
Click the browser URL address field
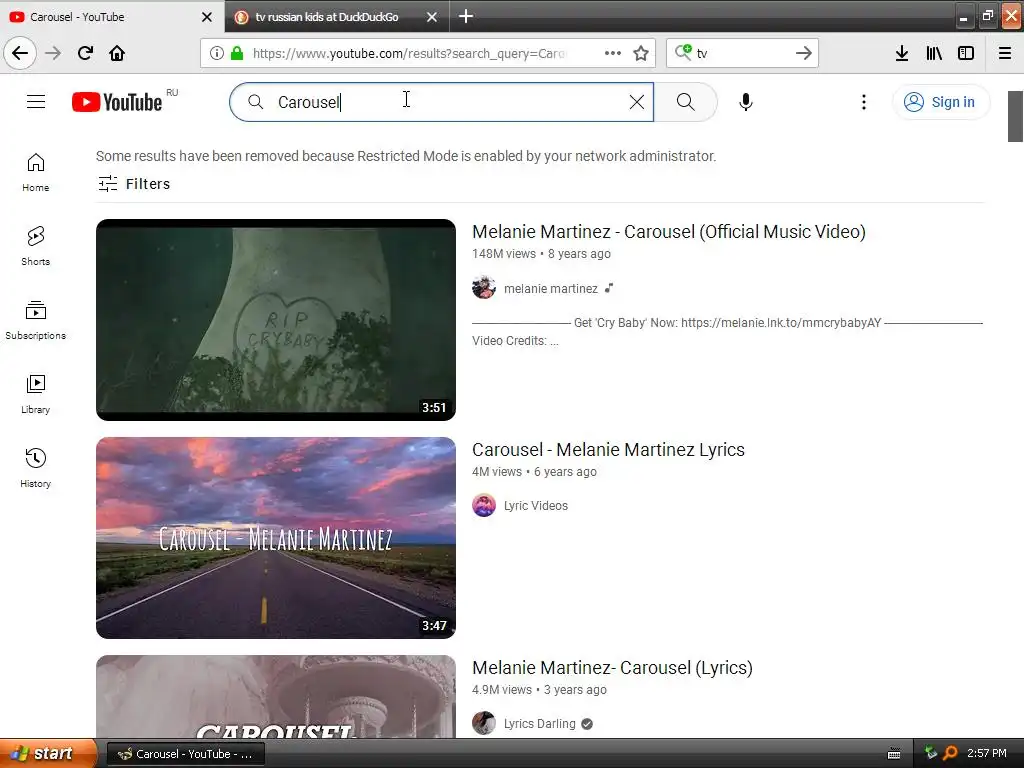409,54
